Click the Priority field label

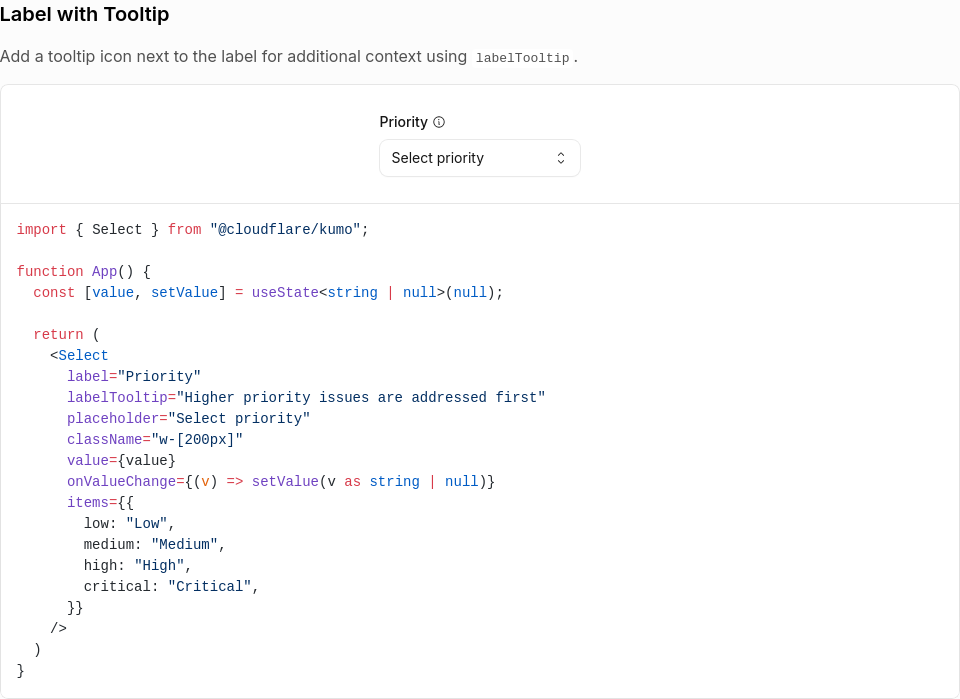tap(403, 122)
